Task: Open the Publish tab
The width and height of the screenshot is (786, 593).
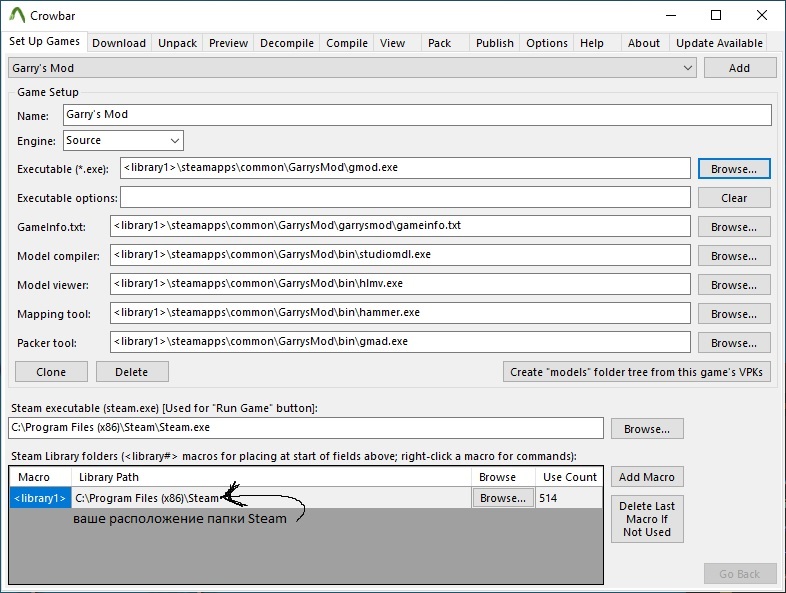Action: (495, 43)
